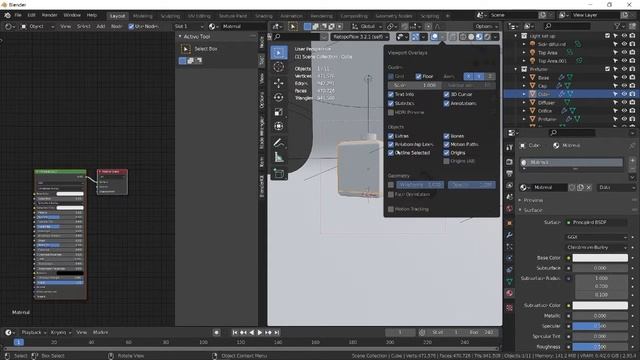The height and width of the screenshot is (360, 640).
Task: Select the Transform tool
Action: pos(279,126)
